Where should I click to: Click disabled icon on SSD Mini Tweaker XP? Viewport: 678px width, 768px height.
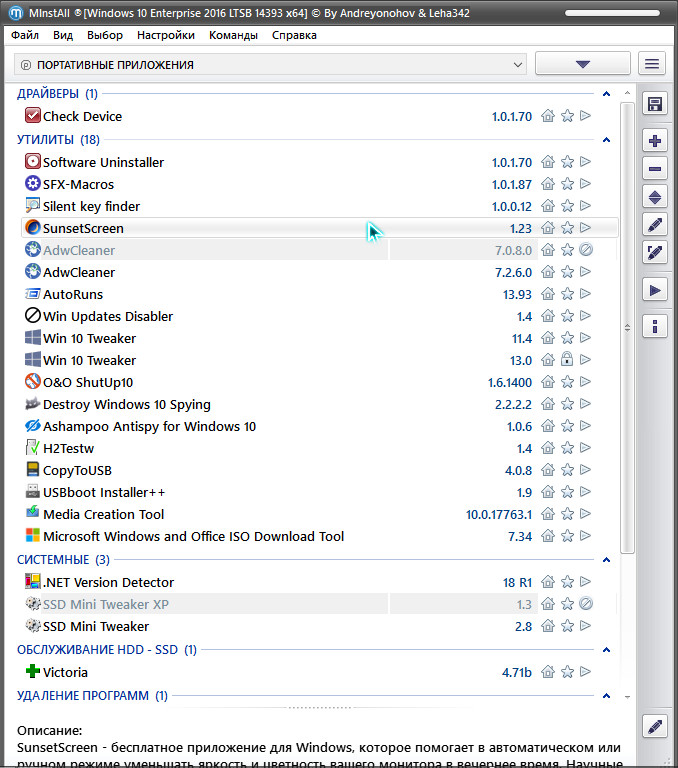pyautogui.click(x=586, y=603)
